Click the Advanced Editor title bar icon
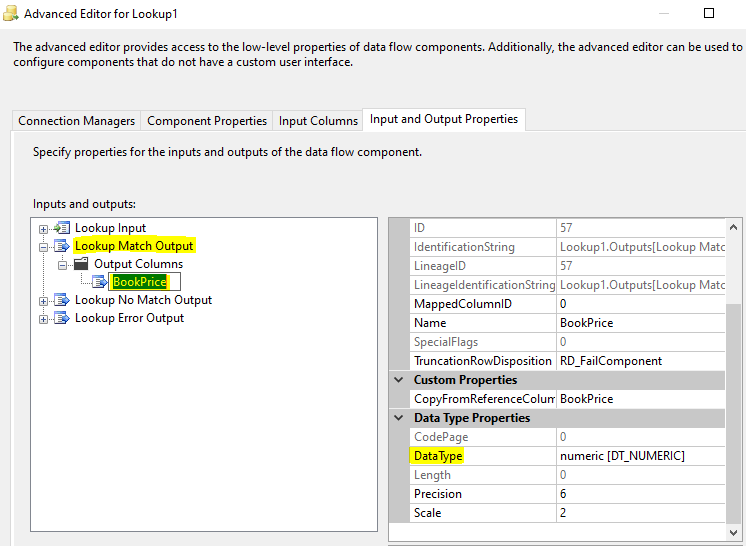746x546 pixels. coord(10,13)
